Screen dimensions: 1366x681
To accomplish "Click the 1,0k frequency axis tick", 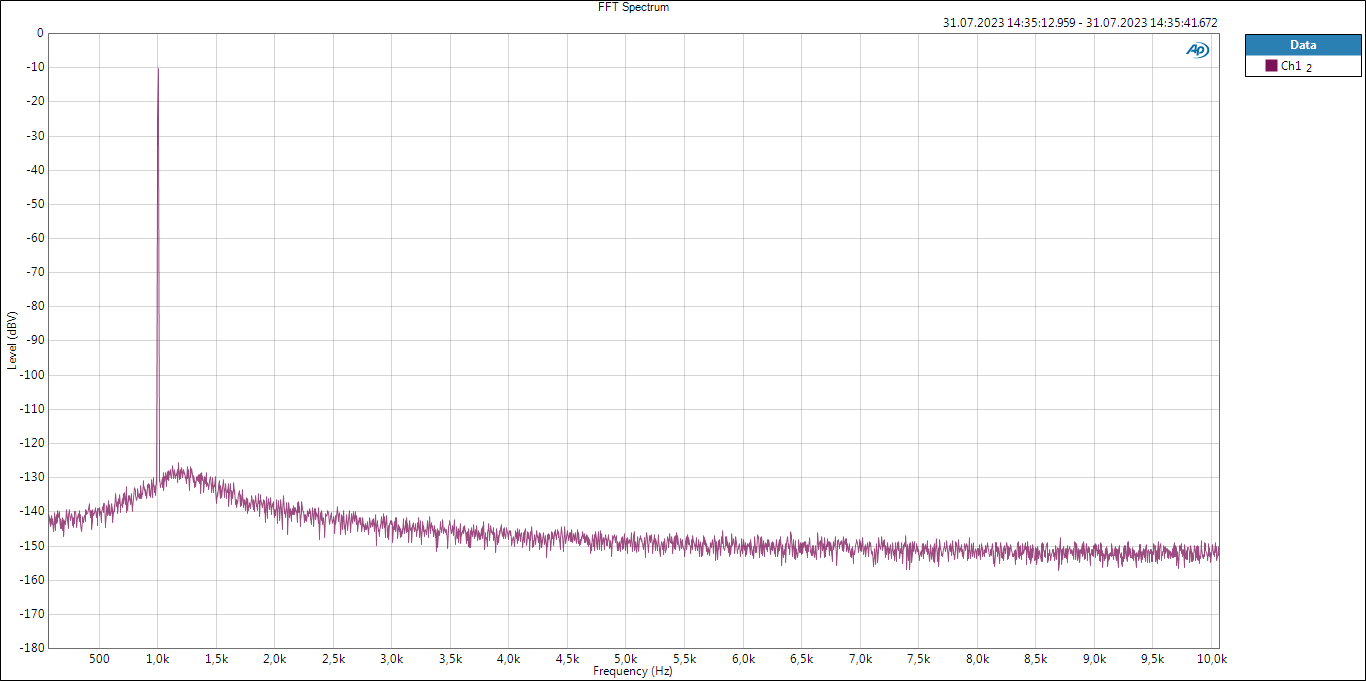I will [158, 659].
